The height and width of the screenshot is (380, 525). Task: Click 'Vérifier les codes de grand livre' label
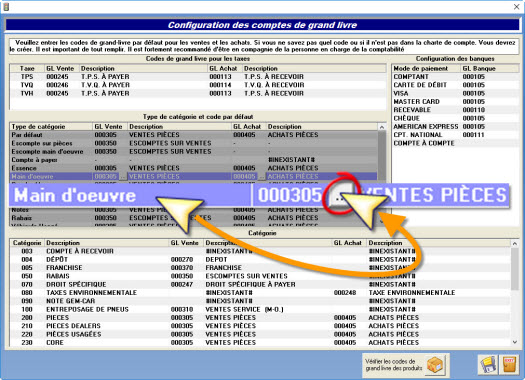point(394,365)
